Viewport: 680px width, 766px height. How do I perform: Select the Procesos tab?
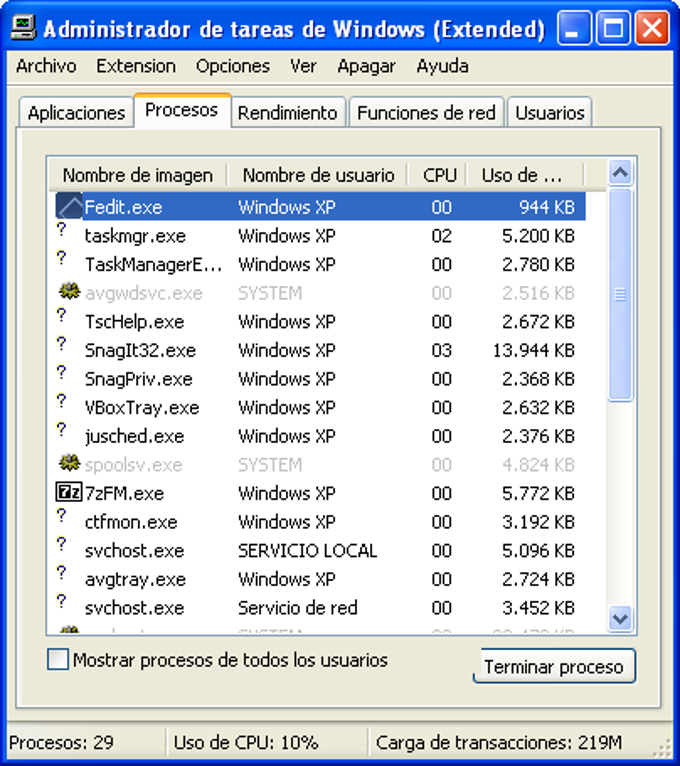(x=182, y=110)
